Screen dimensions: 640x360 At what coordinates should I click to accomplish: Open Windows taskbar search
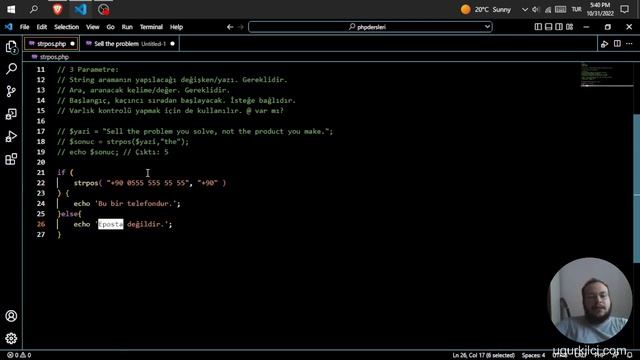[34, 9]
